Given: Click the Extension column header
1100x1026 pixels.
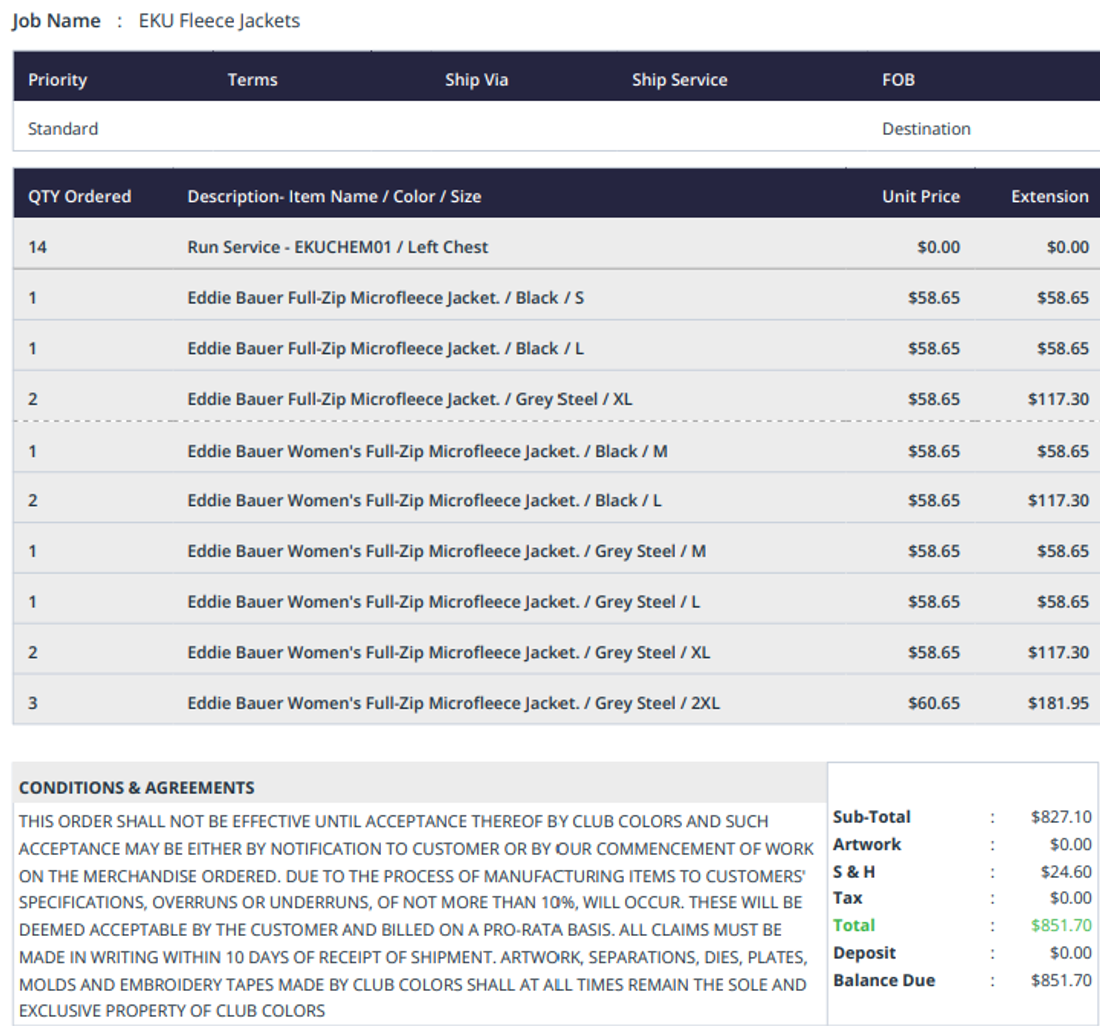Looking at the screenshot, I should pyautogui.click(x=1049, y=196).
